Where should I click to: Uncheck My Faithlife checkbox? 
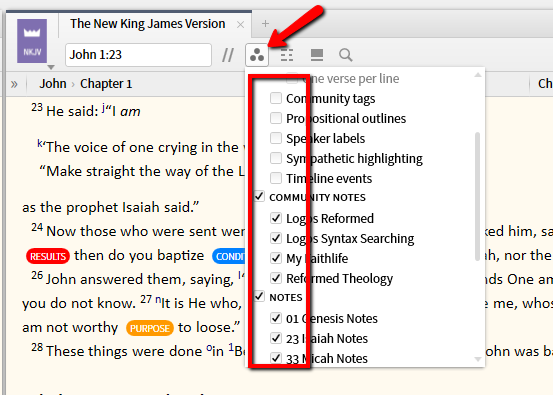click(276, 258)
